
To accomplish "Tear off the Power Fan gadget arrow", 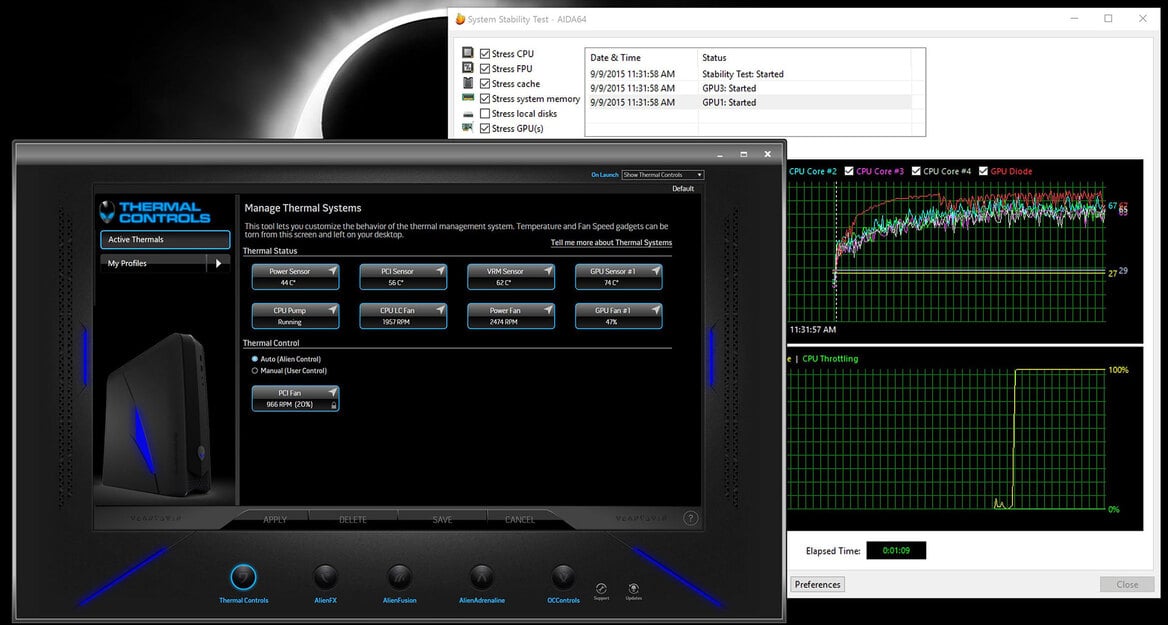I will (548, 310).
